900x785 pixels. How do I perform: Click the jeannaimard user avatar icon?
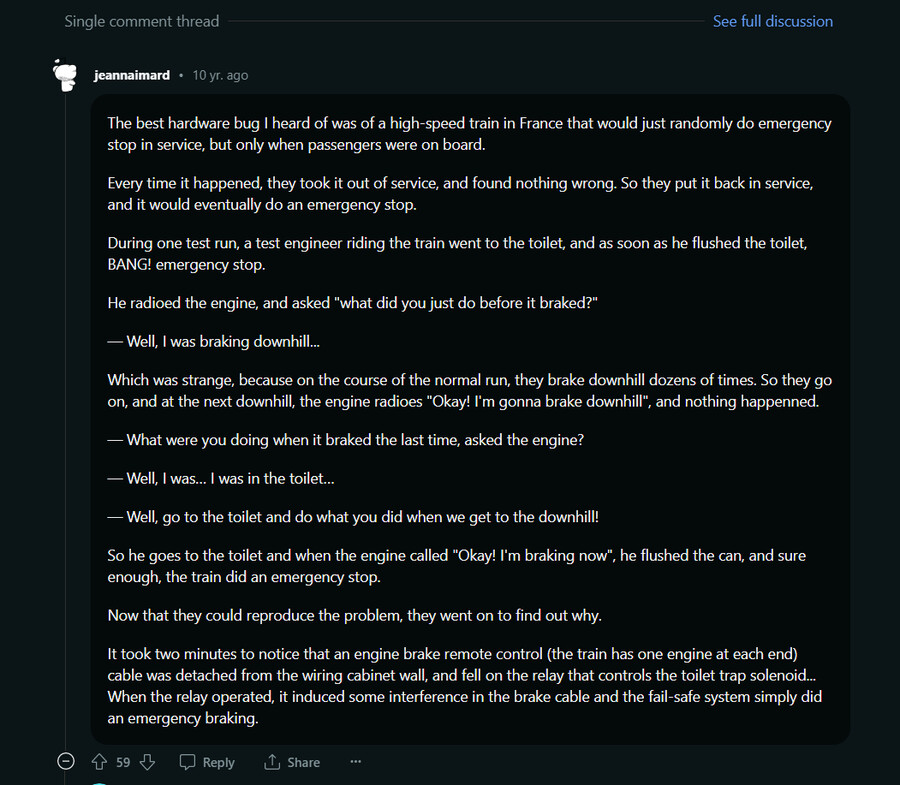coord(66,75)
